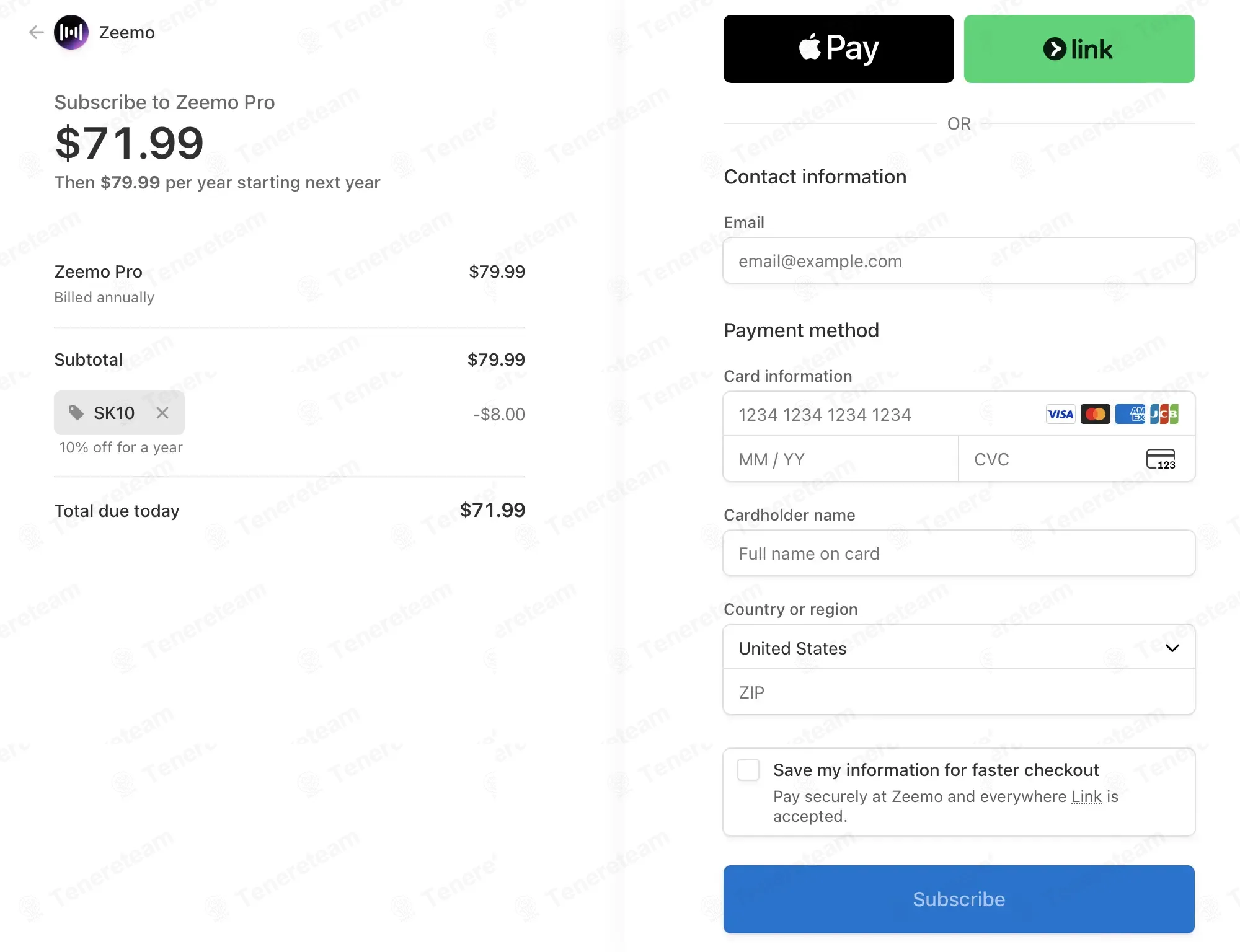Focus the MM / YY expiry field
The image size is (1240, 952).
pos(841,459)
